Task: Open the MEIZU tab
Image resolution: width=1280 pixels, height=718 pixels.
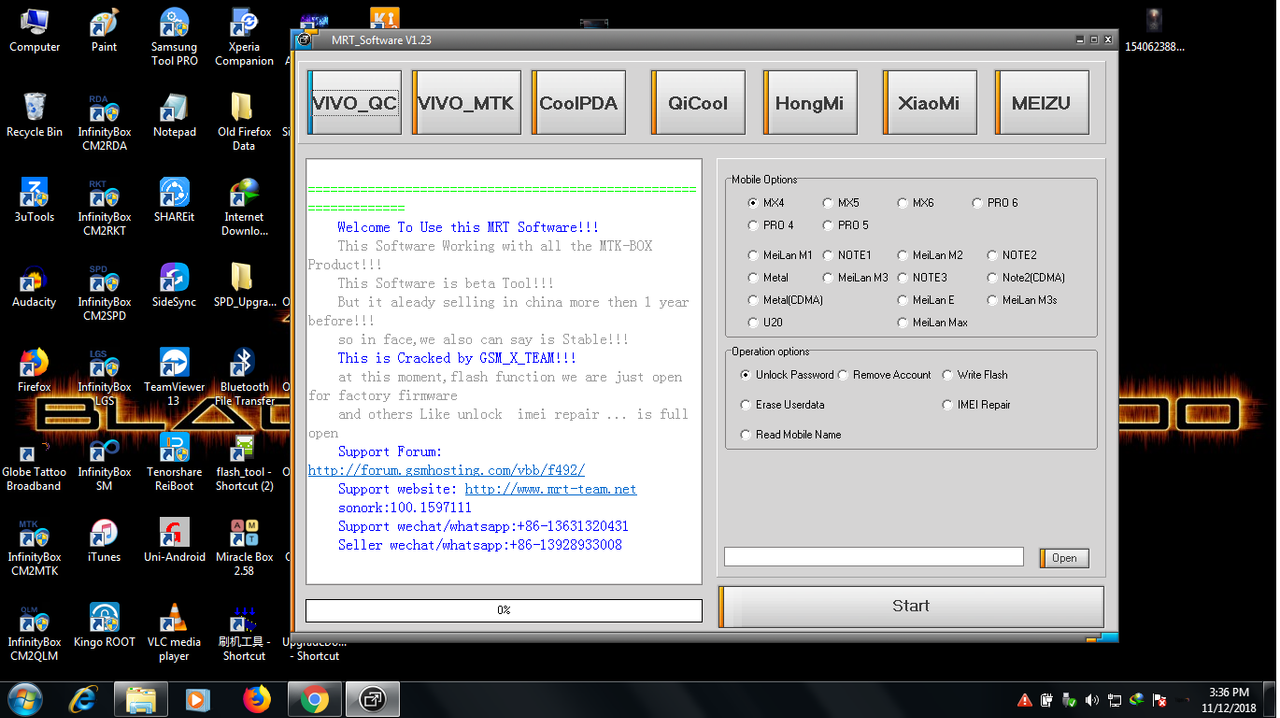Action: 1040,103
